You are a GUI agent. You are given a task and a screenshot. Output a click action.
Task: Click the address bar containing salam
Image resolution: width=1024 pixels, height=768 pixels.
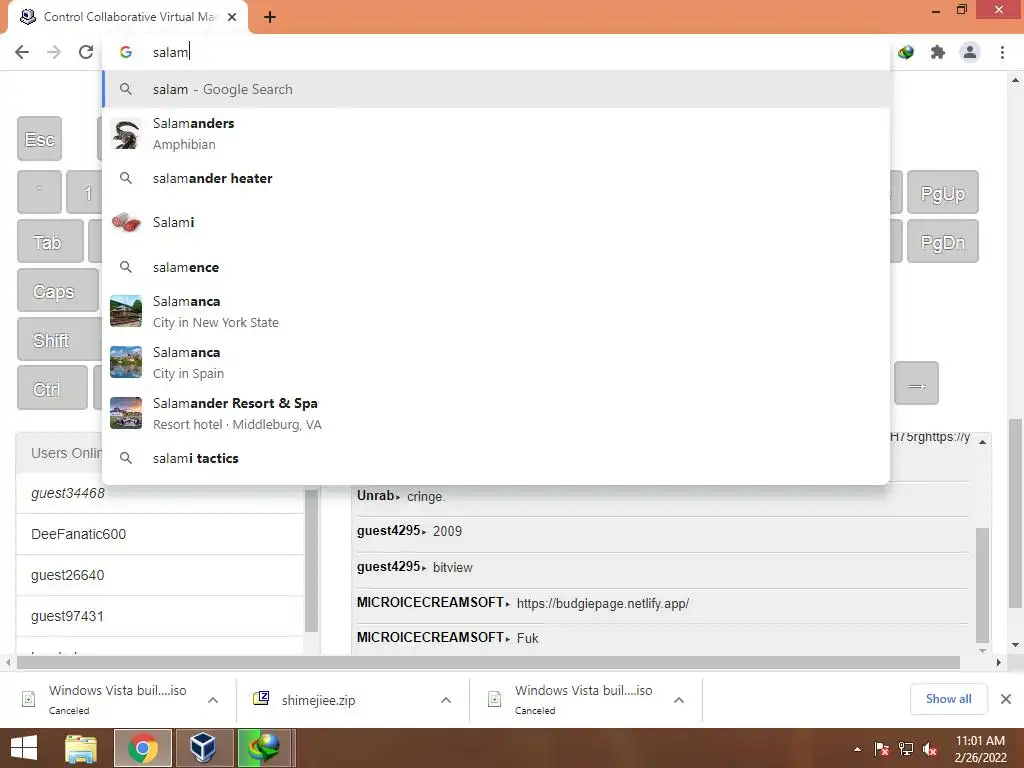click(496, 52)
